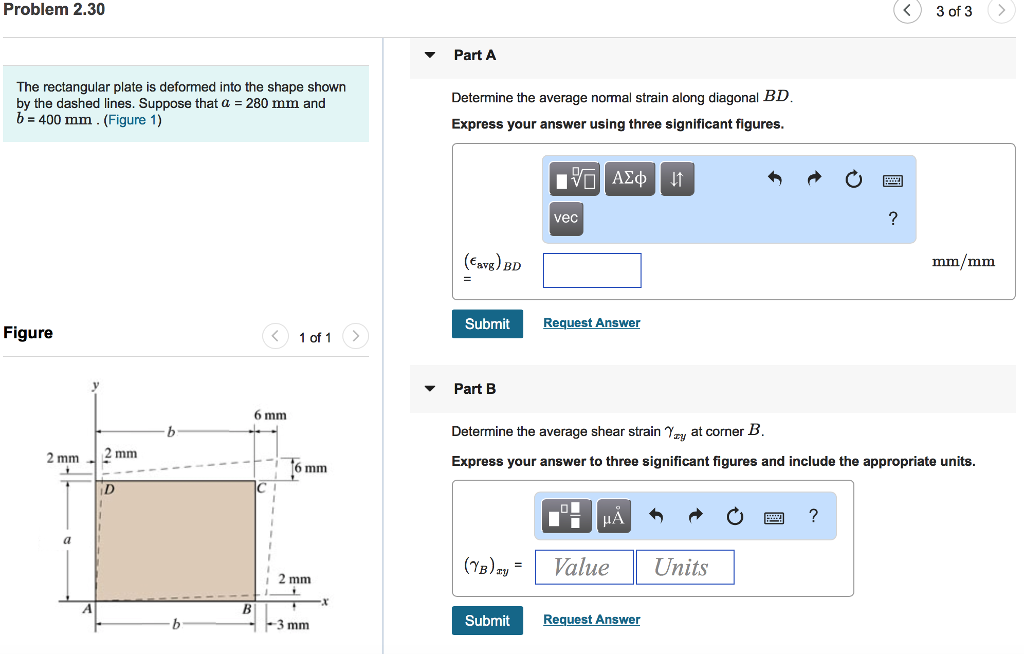Click the Units input field in Part B
Image resolution: width=1024 pixels, height=654 pixels.
685,567
